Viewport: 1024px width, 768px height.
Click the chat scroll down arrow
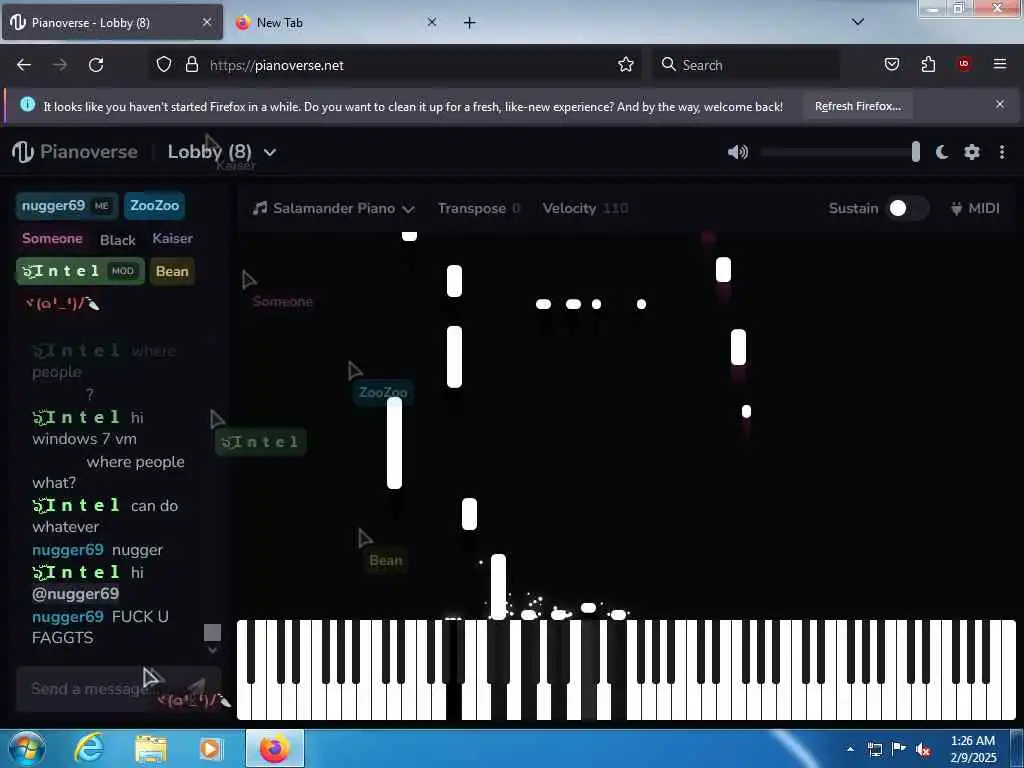point(212,650)
